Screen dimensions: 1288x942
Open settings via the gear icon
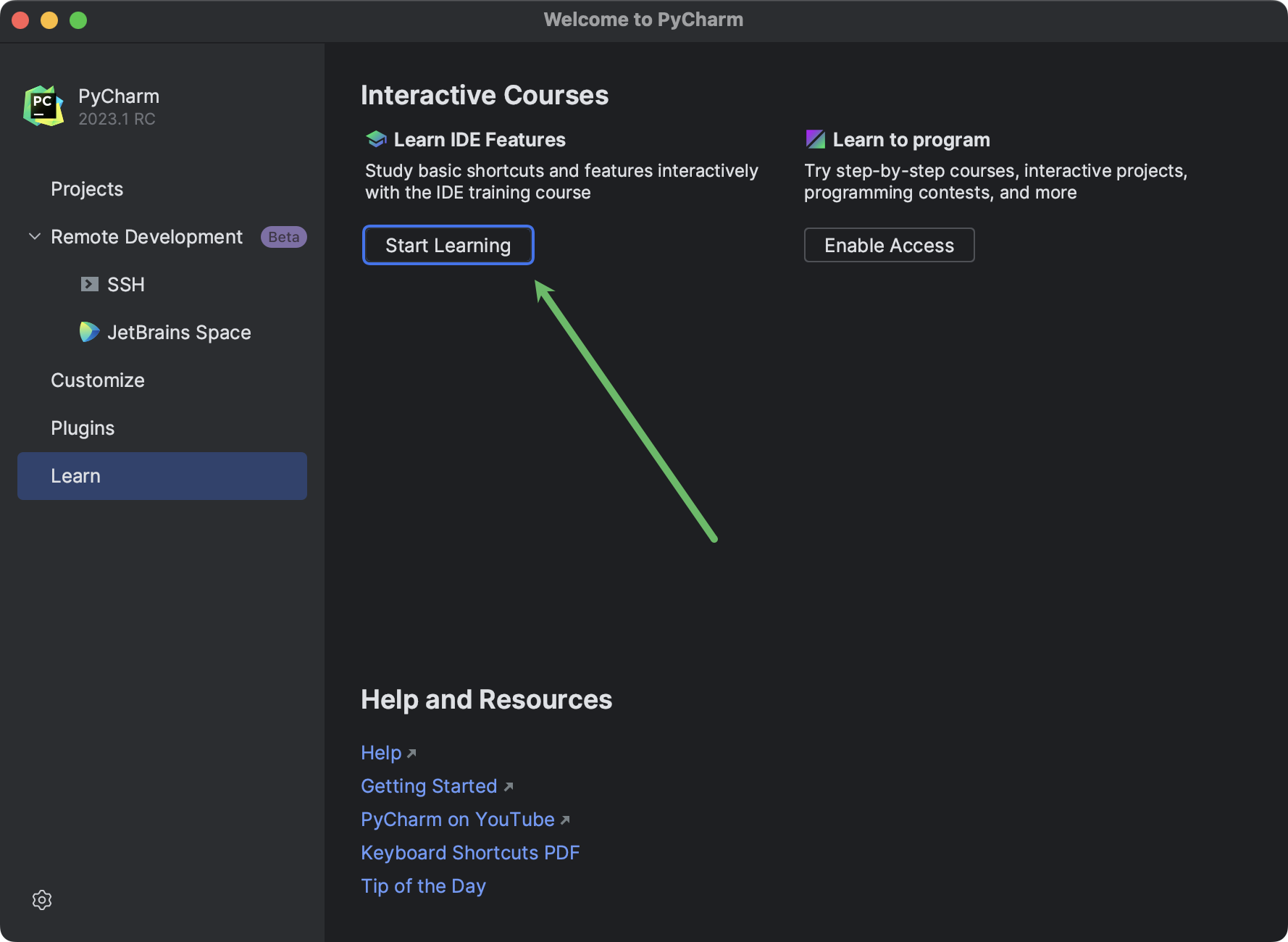pyautogui.click(x=42, y=899)
